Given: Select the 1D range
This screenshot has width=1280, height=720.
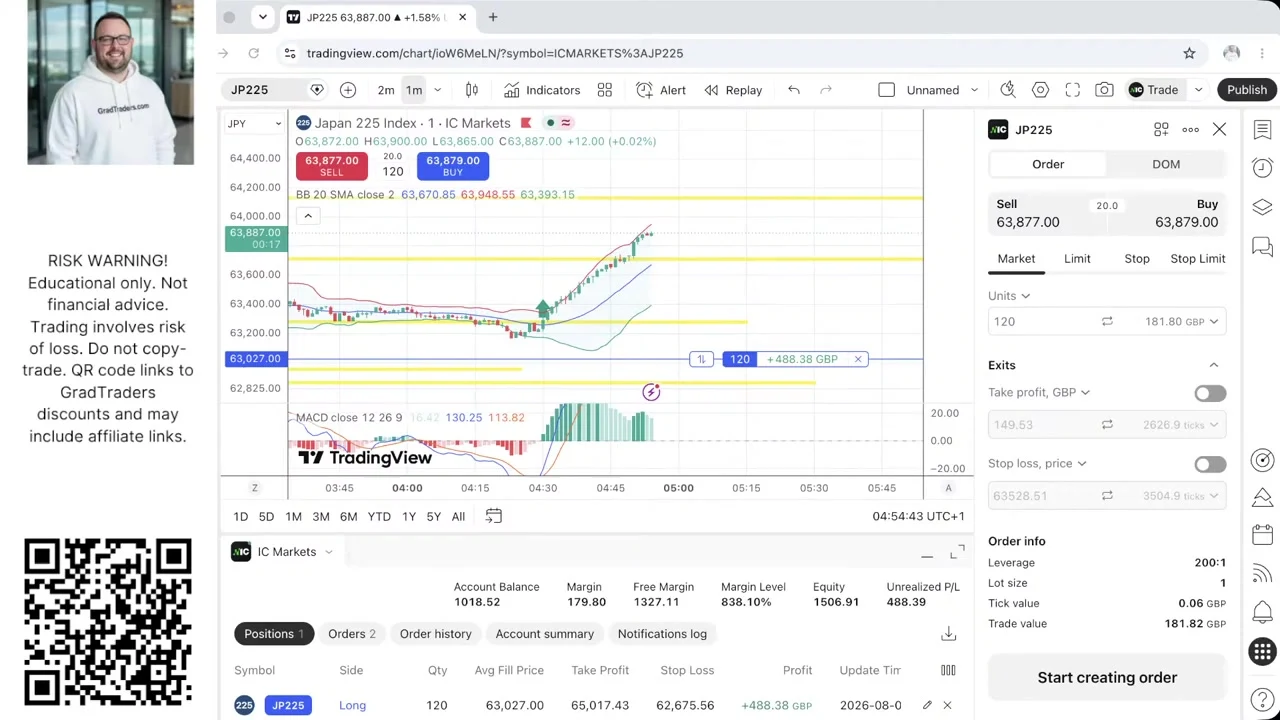Looking at the screenshot, I should pos(241,516).
